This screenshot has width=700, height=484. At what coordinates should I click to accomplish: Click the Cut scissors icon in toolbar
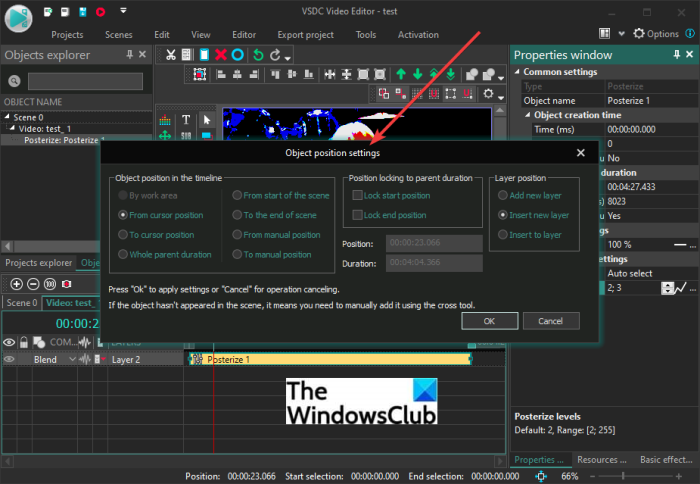click(x=171, y=54)
